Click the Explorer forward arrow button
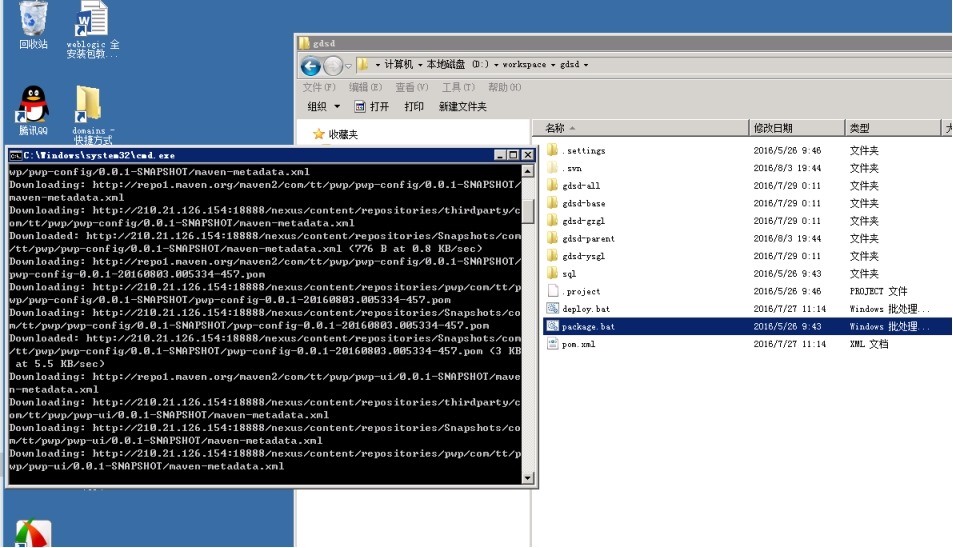Screen dimensions: 953x548 coord(332,66)
